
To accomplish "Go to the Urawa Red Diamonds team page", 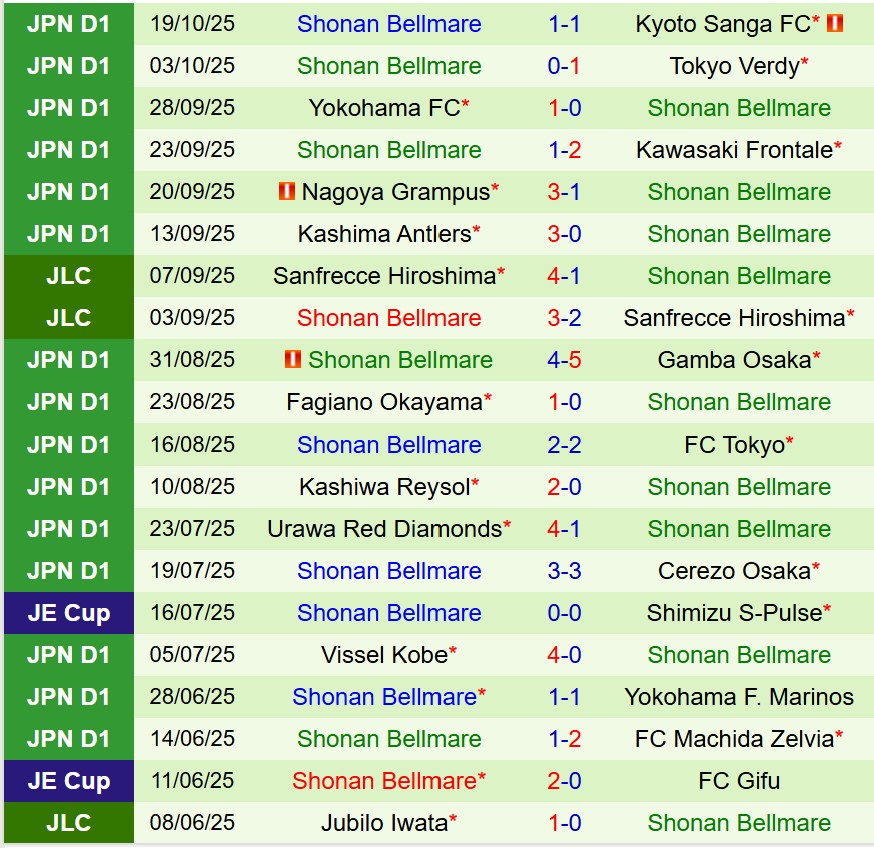I will [385, 528].
